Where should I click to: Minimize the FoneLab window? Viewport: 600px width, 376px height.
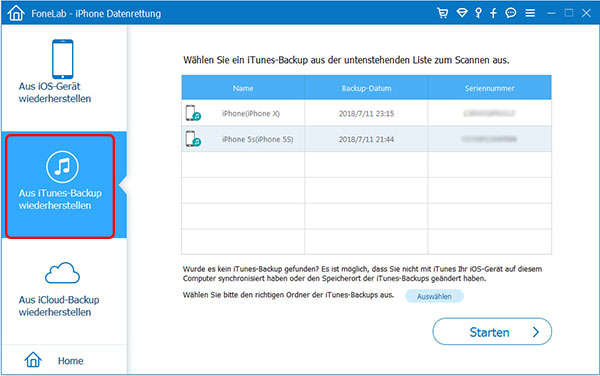point(551,13)
